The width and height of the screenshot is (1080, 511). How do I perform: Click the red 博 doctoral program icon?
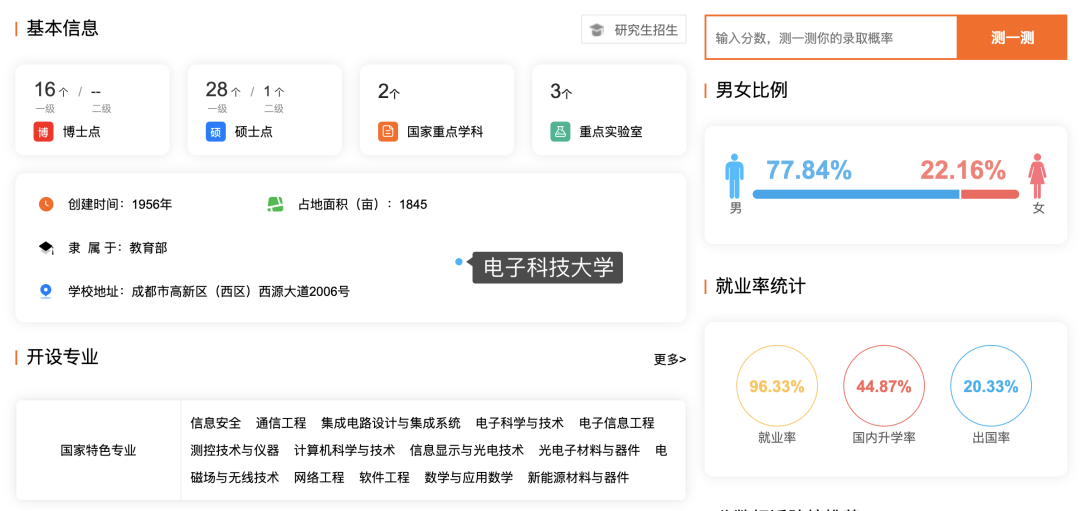43,132
